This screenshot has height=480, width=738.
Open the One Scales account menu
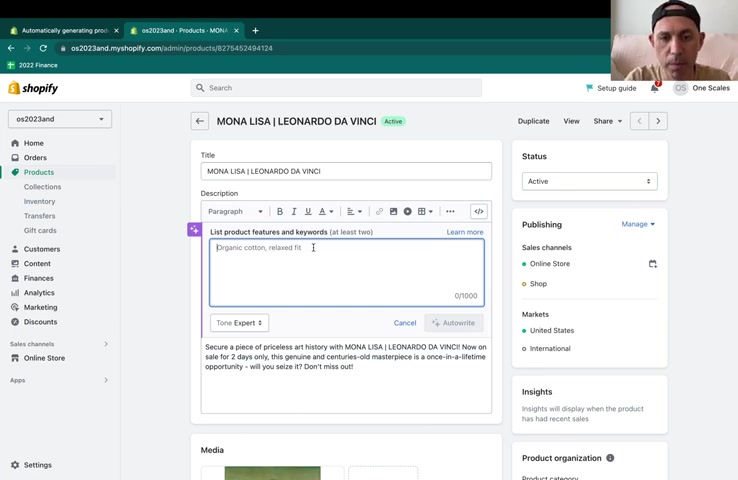(701, 88)
